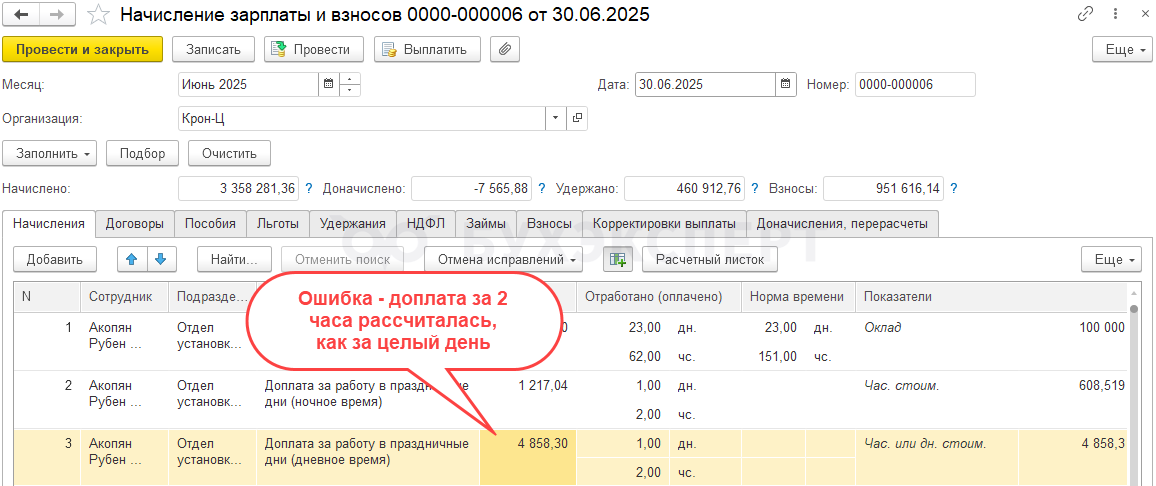
Task: Click the Удержано total field
Action: click(x=685, y=188)
